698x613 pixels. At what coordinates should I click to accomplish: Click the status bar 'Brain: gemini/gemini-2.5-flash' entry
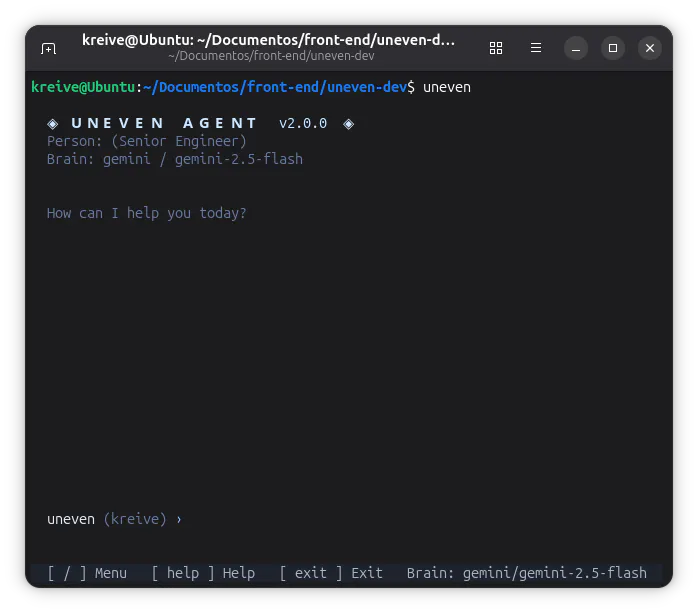click(x=527, y=573)
